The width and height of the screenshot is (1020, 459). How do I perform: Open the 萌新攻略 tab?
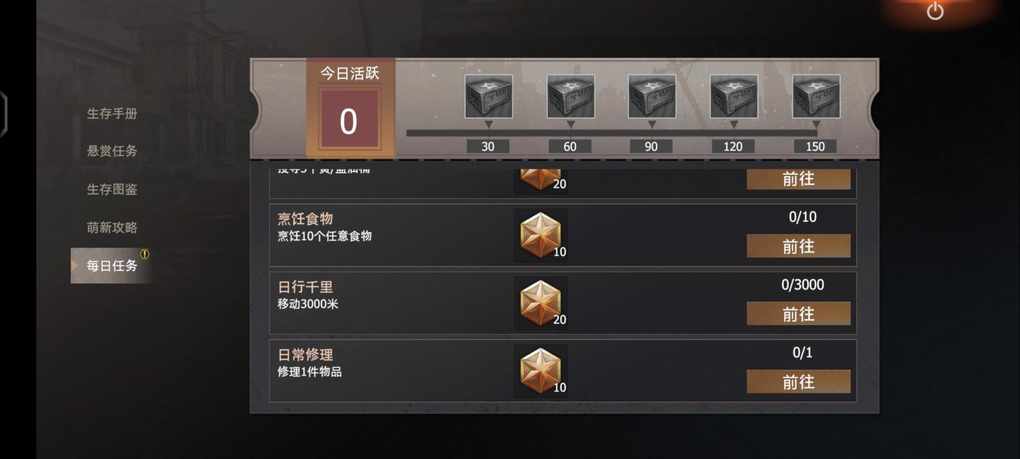tap(112, 228)
